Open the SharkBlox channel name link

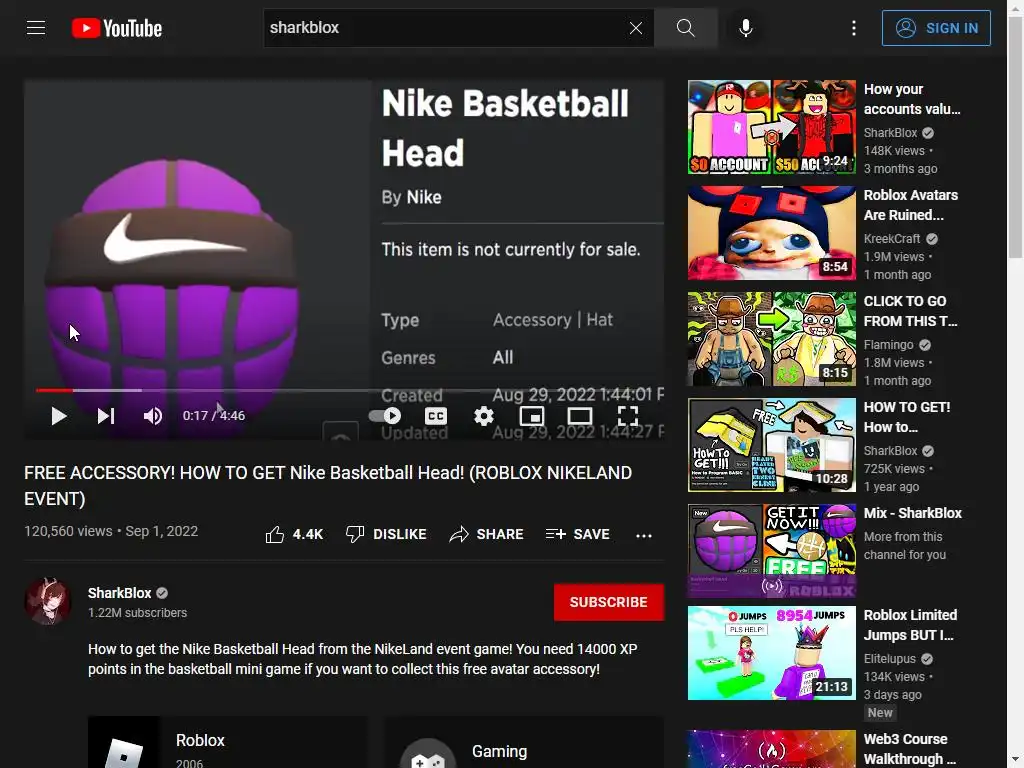point(120,593)
